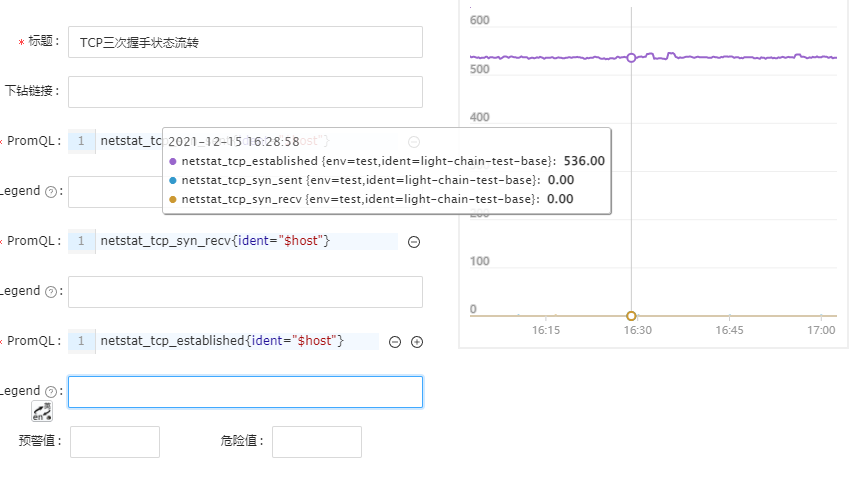Add a new PromQL row with plus icon

pyautogui.click(x=417, y=342)
